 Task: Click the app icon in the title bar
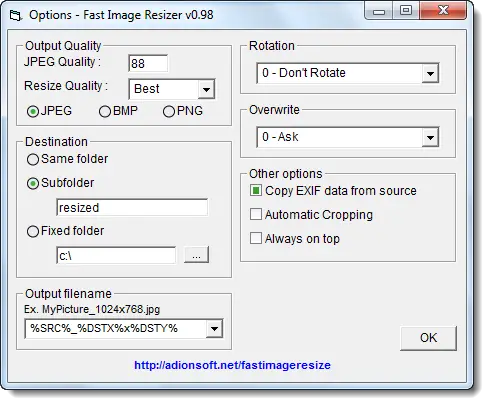point(15,15)
